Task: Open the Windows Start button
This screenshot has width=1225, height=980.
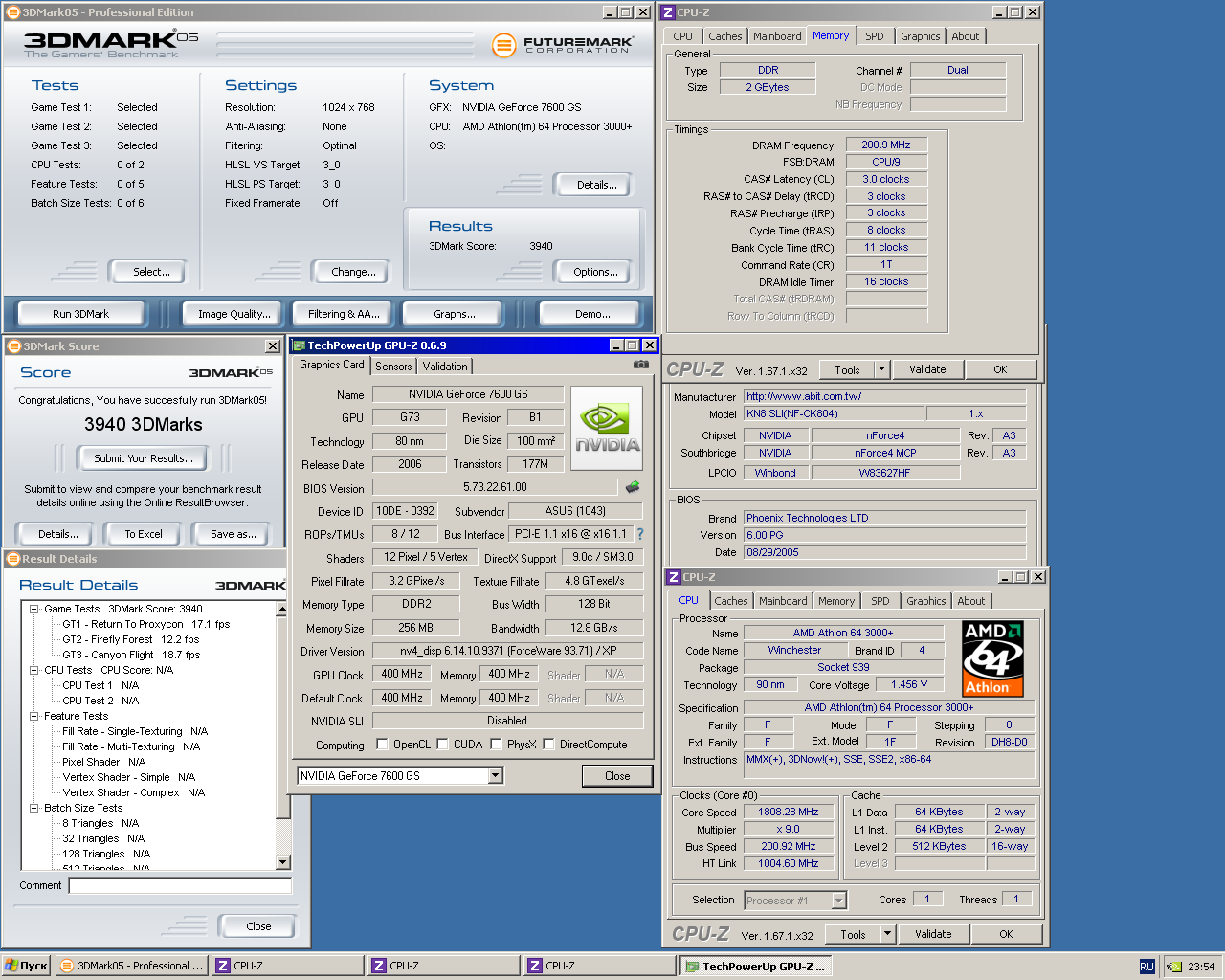Action: pyautogui.click(x=26, y=966)
